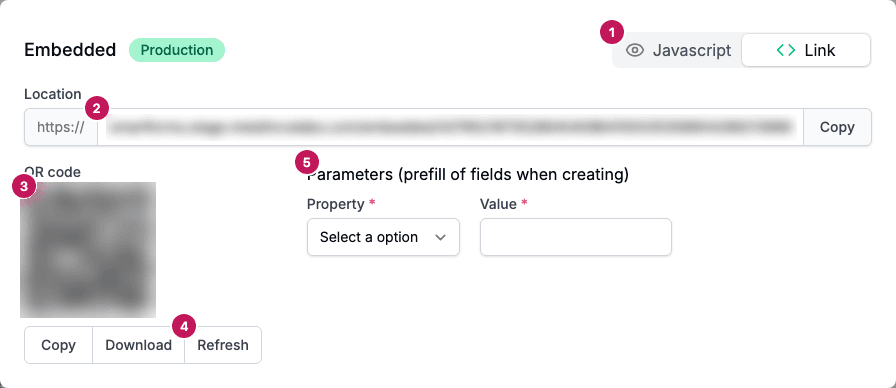Click the red marker numbered 3
This screenshot has width=896, height=388.
click(23, 186)
